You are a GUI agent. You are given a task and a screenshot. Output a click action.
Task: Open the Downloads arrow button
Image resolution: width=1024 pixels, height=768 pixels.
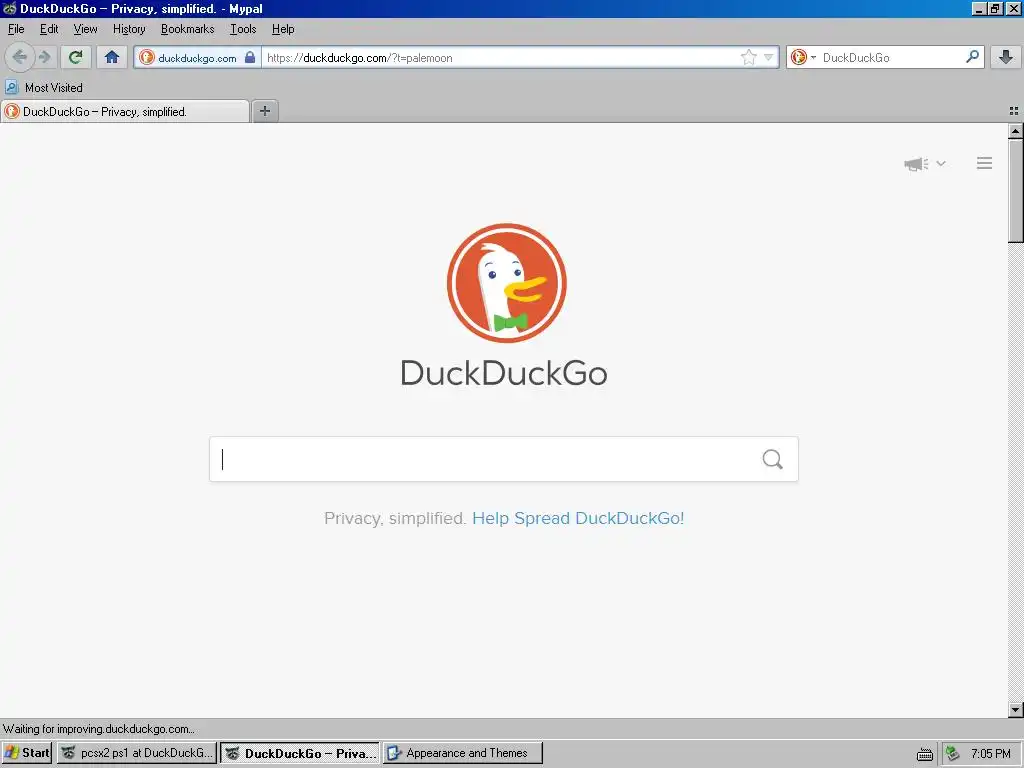pos(1006,57)
